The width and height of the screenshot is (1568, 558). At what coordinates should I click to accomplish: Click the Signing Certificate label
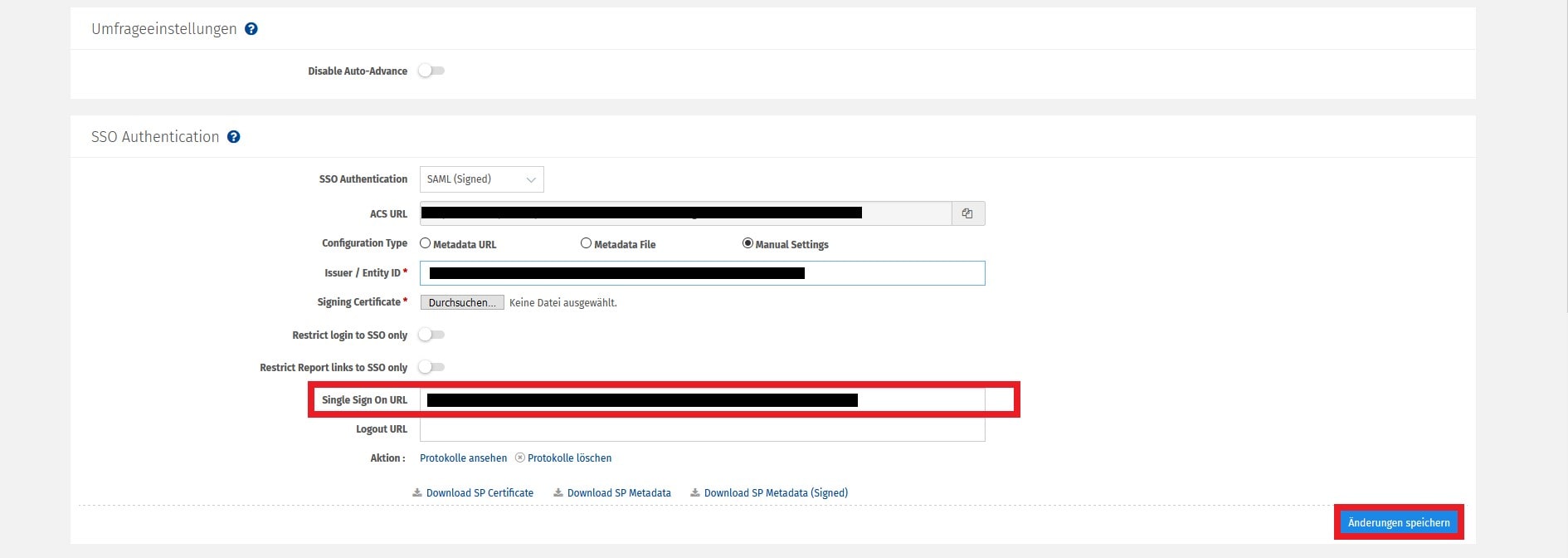coord(359,301)
